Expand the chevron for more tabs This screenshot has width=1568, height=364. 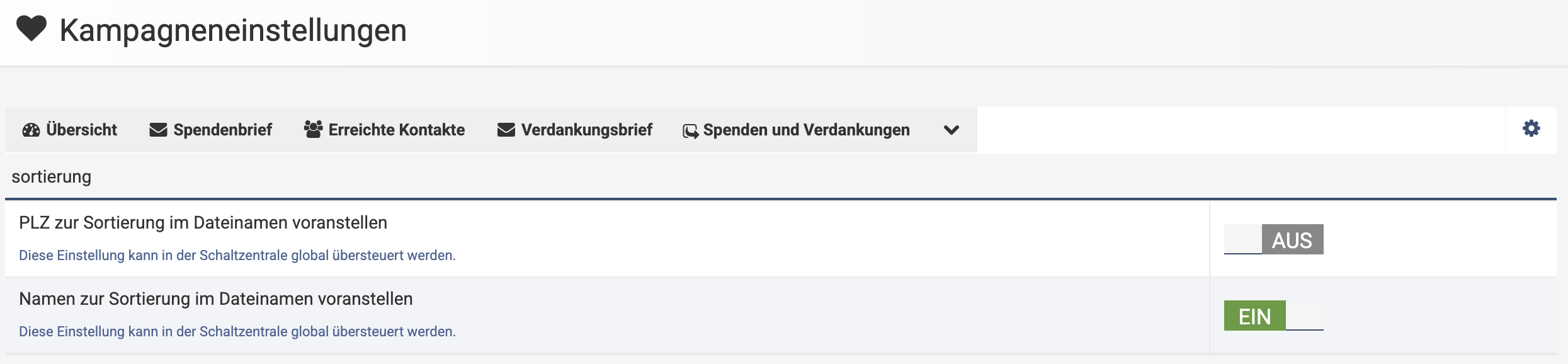[x=951, y=130]
